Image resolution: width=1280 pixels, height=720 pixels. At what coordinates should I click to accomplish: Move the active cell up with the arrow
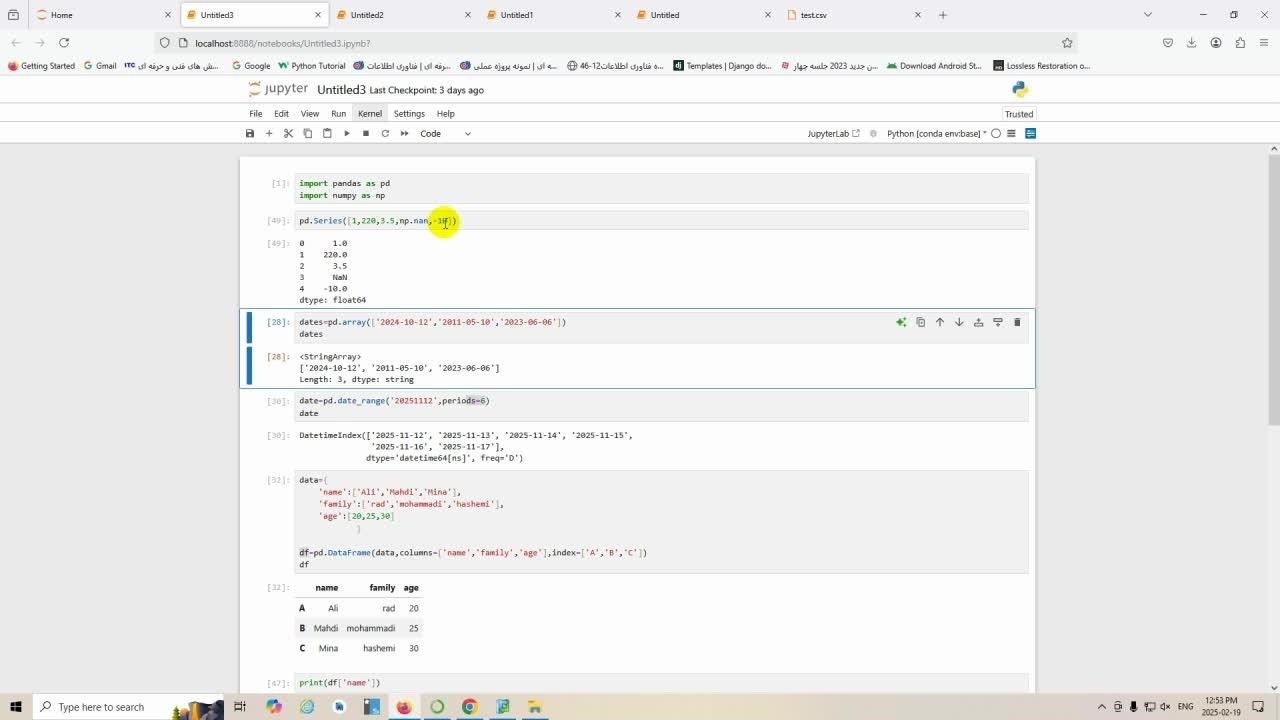[x=940, y=322]
